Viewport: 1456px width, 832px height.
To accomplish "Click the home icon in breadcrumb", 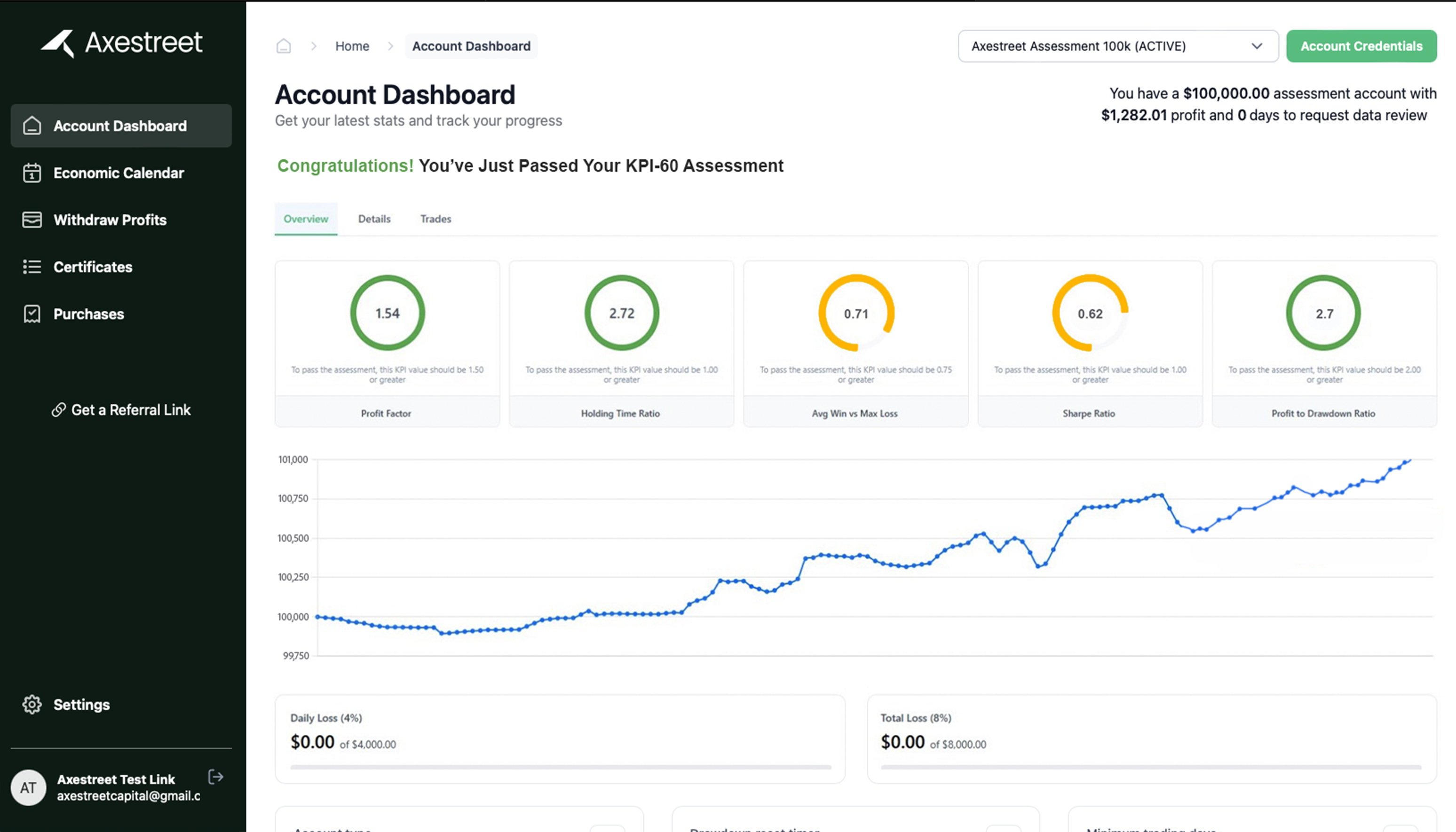I will click(284, 46).
